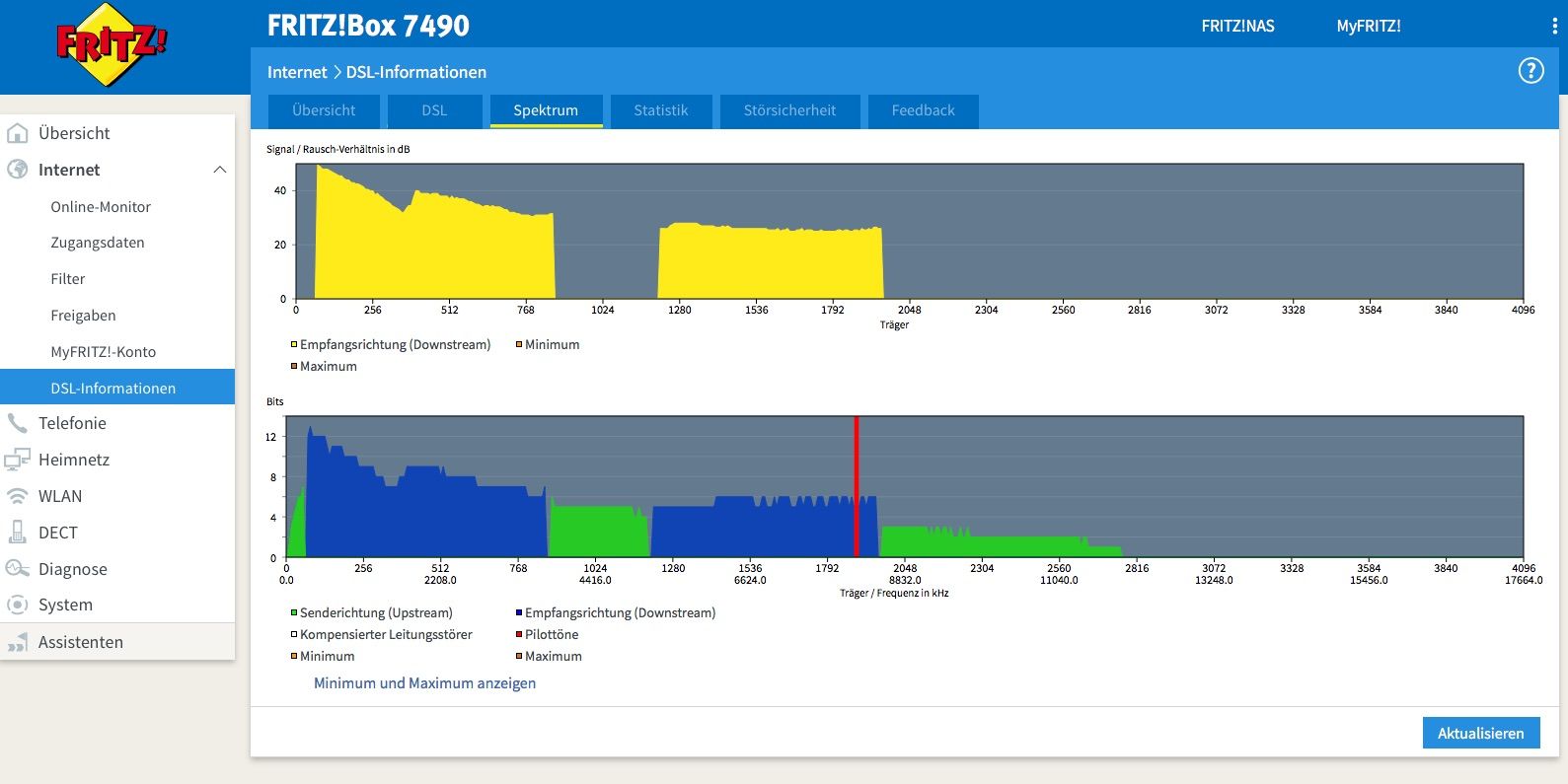Click the Übersicht house icon
Viewport: 1568px width, 784px height.
[18, 133]
